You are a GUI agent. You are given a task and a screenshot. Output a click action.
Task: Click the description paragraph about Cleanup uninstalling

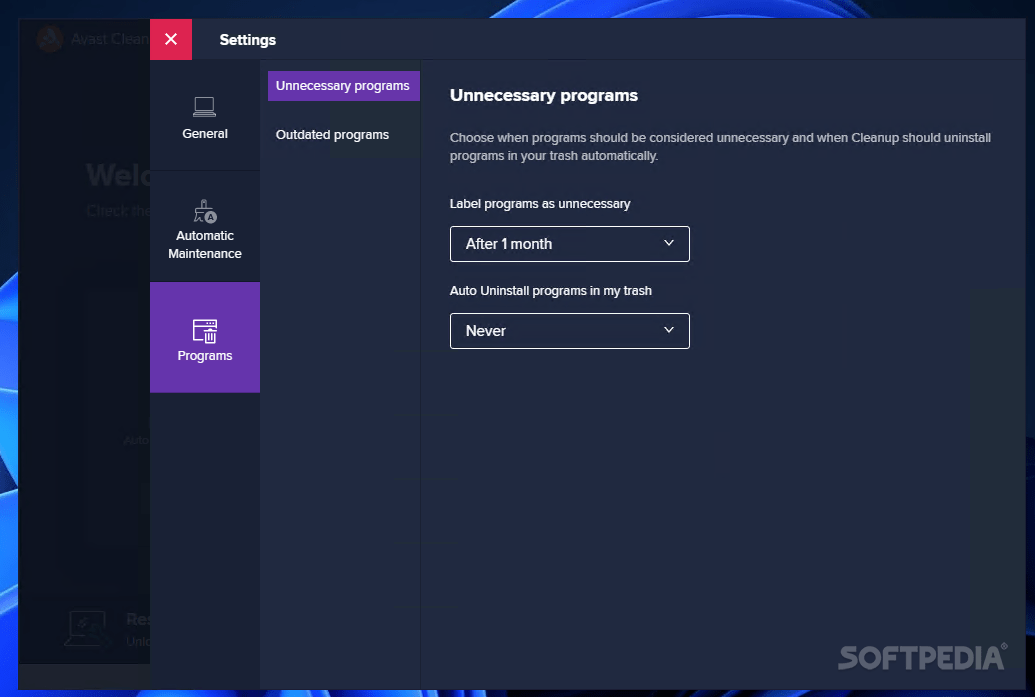(720, 147)
